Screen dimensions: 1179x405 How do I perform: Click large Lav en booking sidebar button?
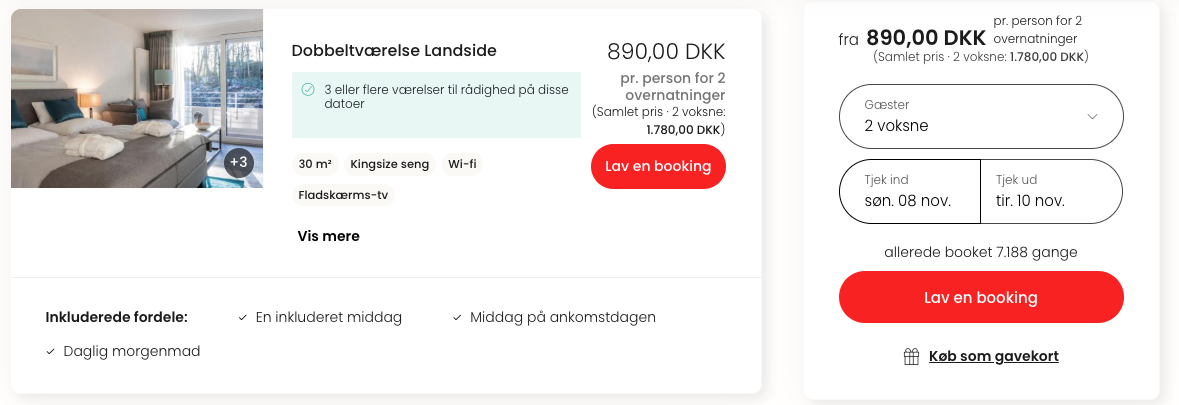point(980,297)
